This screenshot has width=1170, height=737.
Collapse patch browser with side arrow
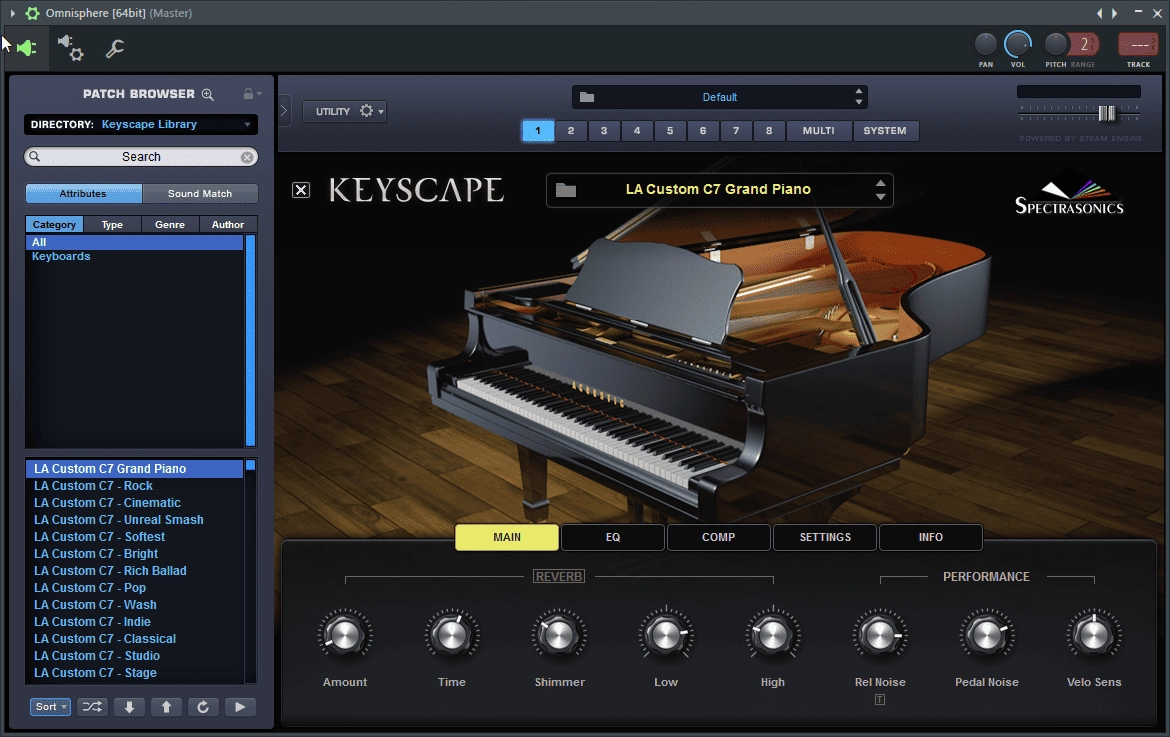tap(284, 111)
